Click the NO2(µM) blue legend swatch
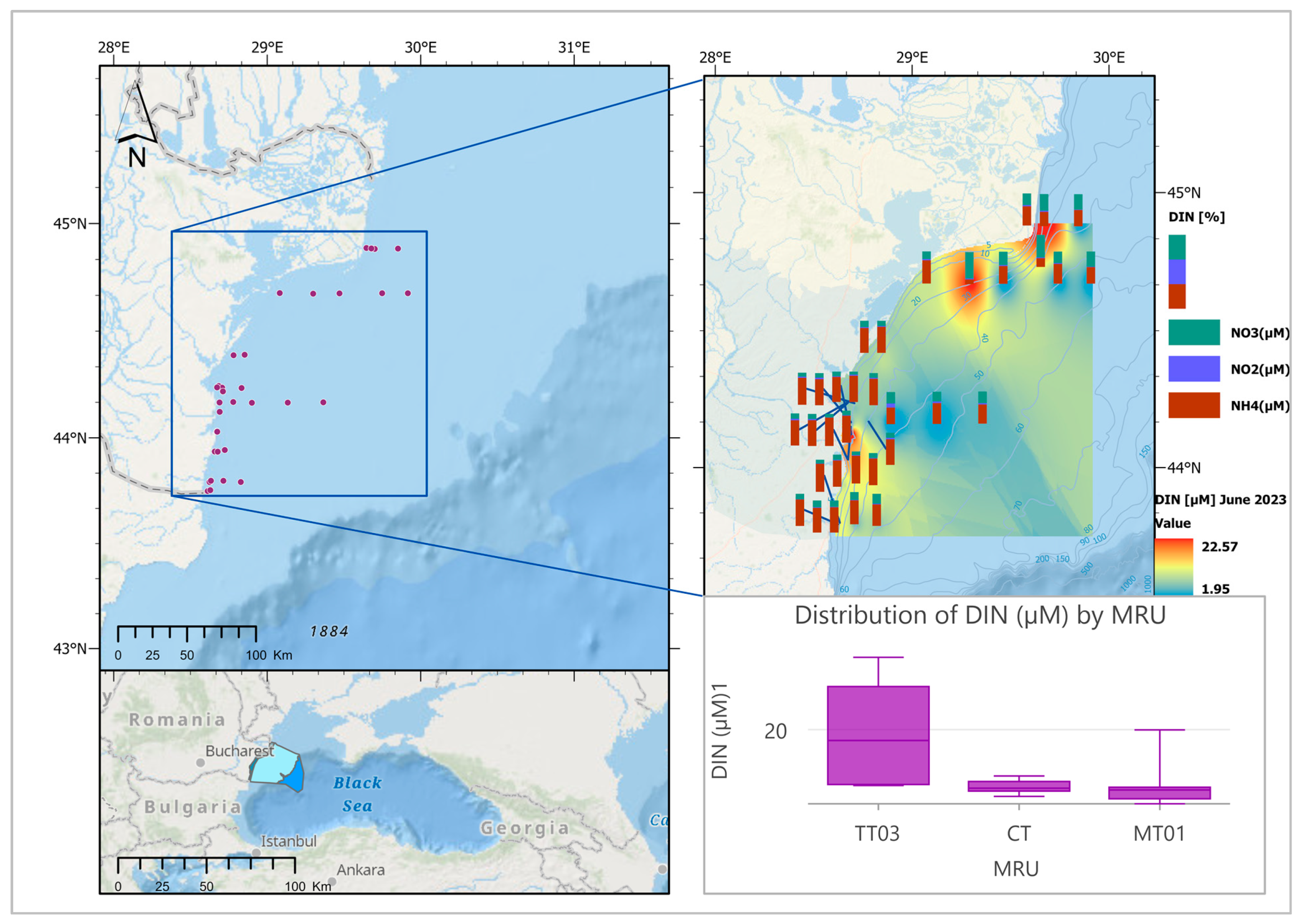 1193,369
